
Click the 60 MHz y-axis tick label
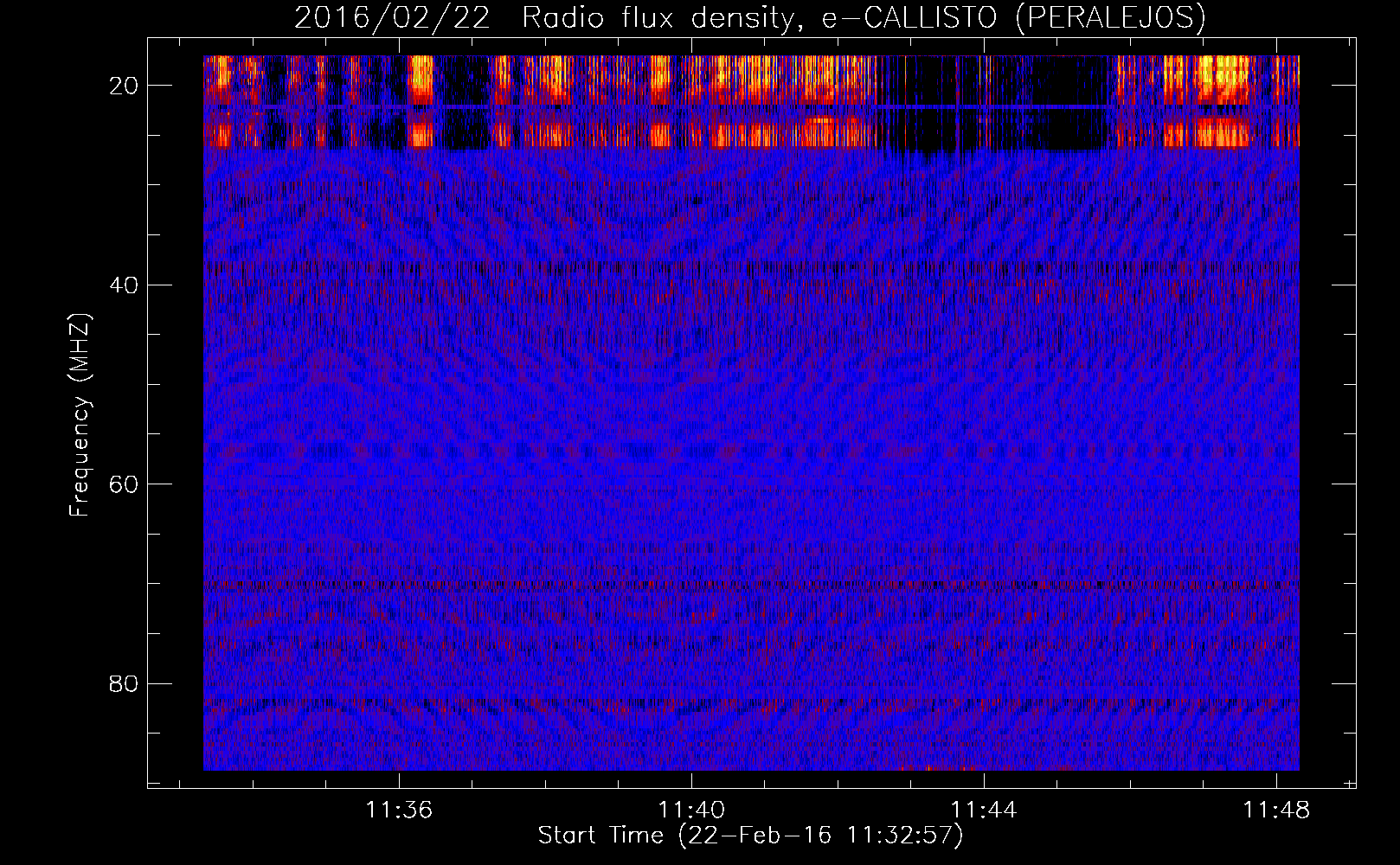point(124,484)
